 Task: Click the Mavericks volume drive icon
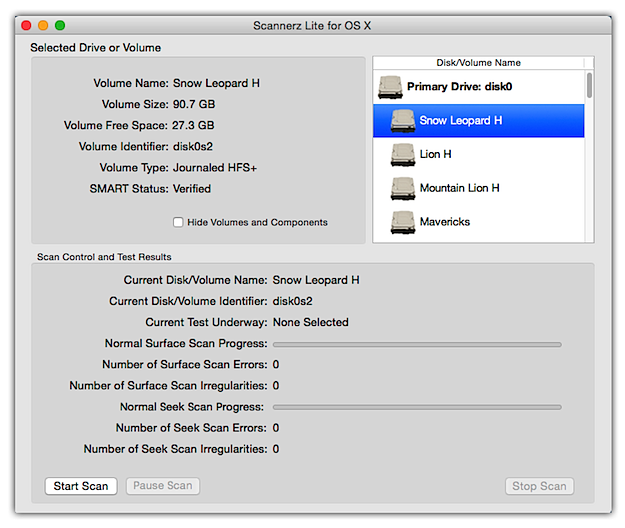point(403,222)
